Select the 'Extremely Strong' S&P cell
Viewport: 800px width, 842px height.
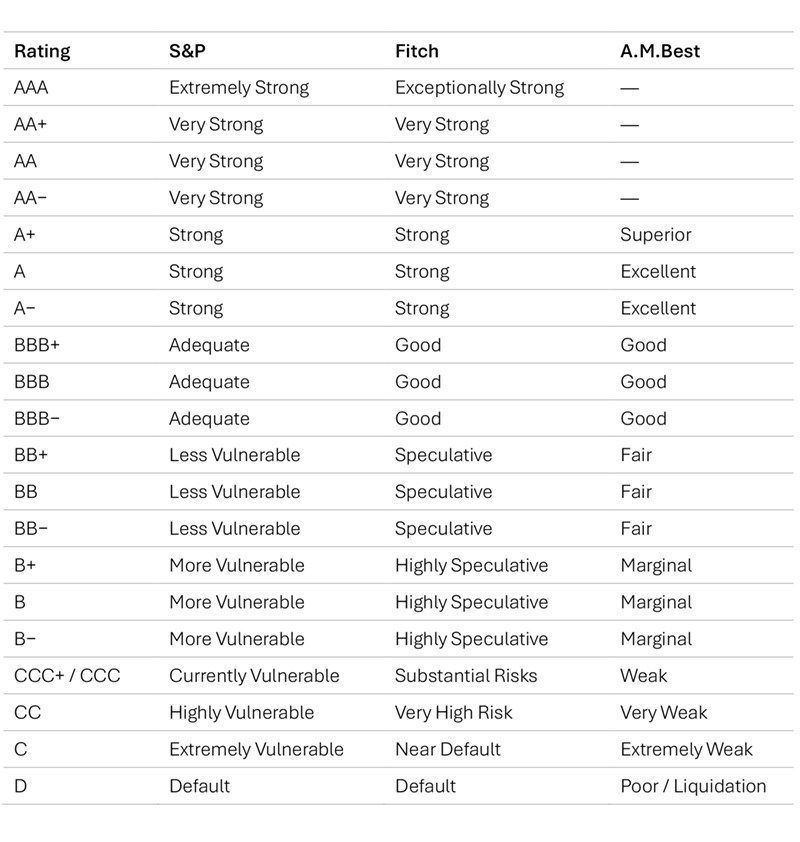pos(239,88)
